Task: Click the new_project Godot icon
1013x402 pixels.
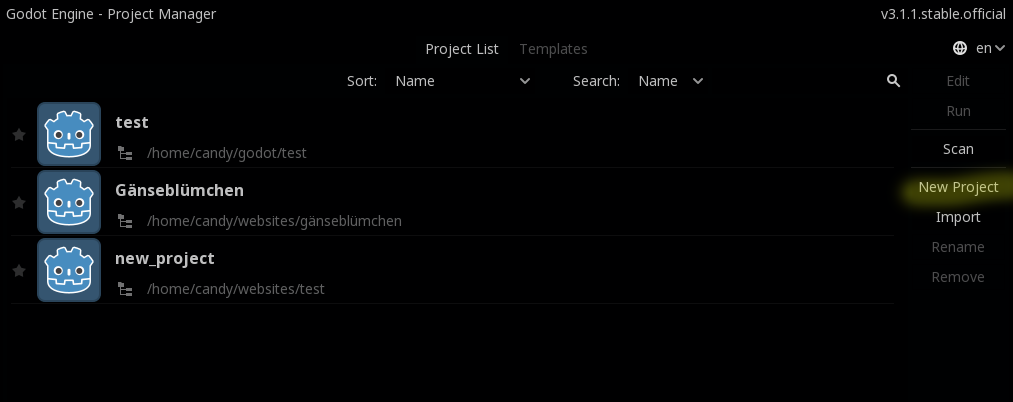Action: click(x=69, y=270)
